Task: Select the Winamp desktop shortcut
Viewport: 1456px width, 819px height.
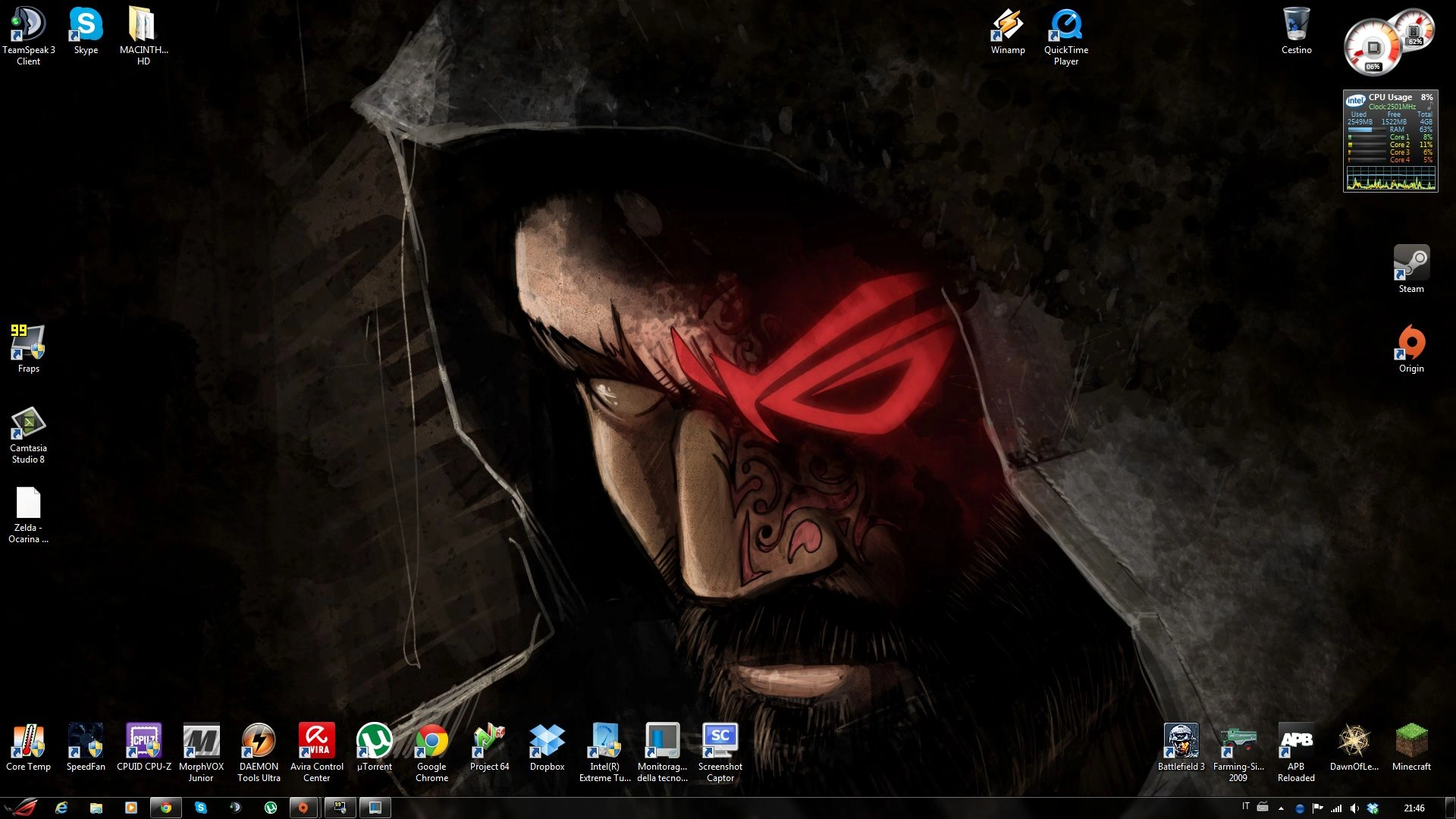Action: pos(1008,30)
